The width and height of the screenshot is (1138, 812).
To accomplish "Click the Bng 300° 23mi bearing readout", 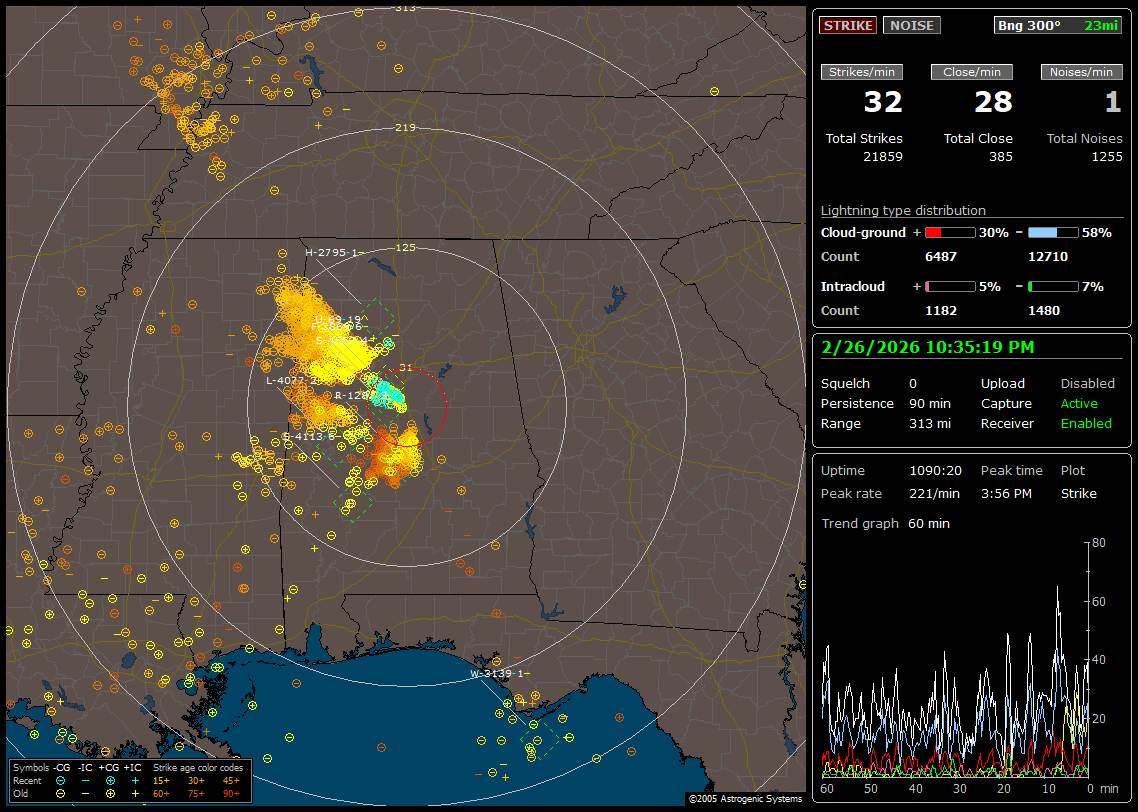I will click(x=1058, y=25).
